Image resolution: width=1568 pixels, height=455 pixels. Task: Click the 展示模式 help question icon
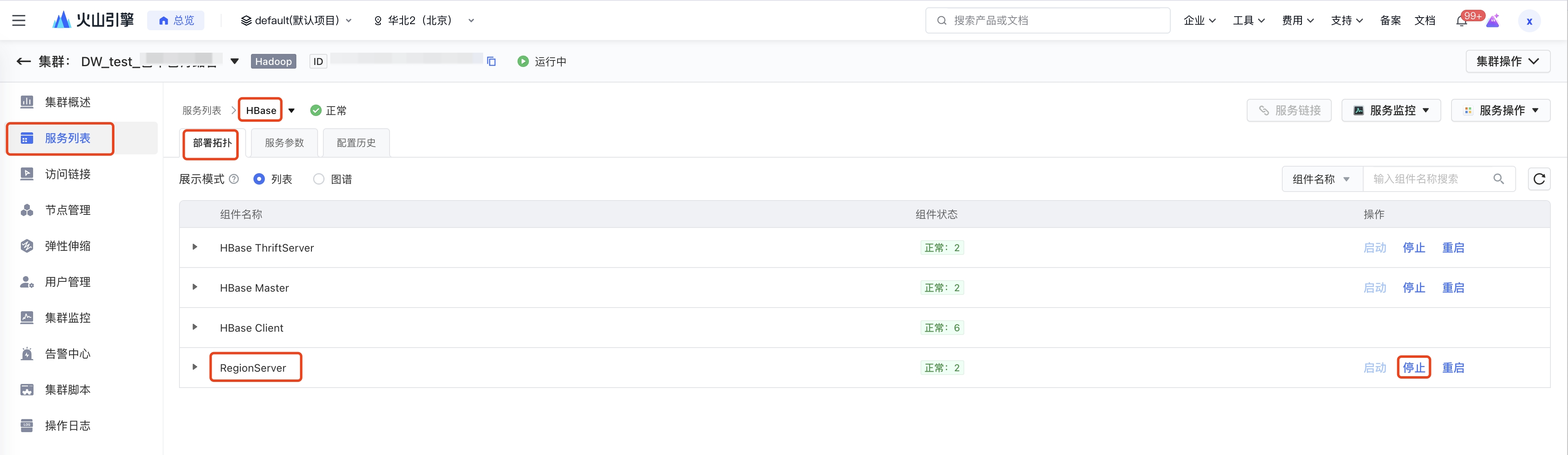234,179
